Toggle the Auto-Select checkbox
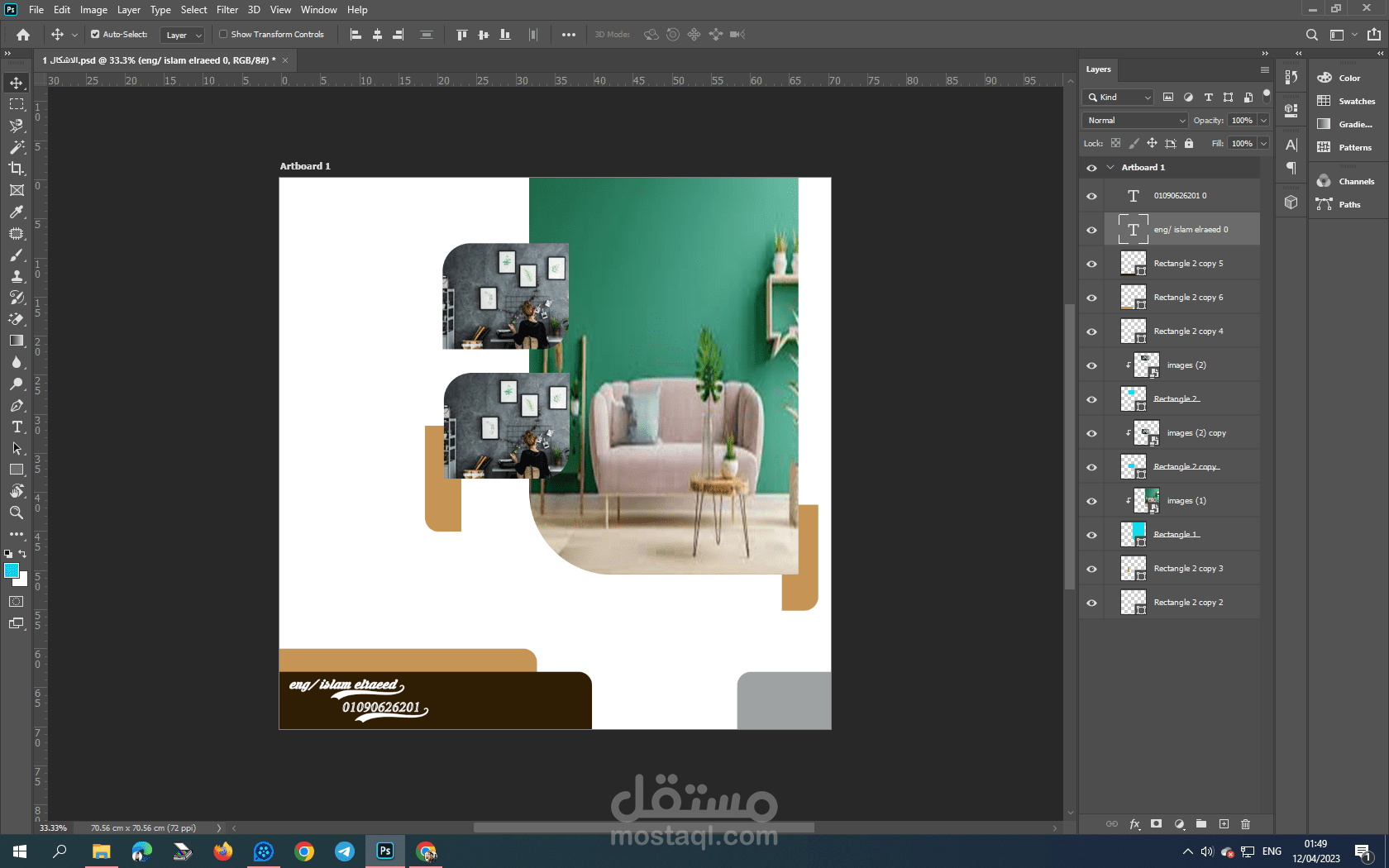Viewport: 1389px width, 868px height. [95, 35]
